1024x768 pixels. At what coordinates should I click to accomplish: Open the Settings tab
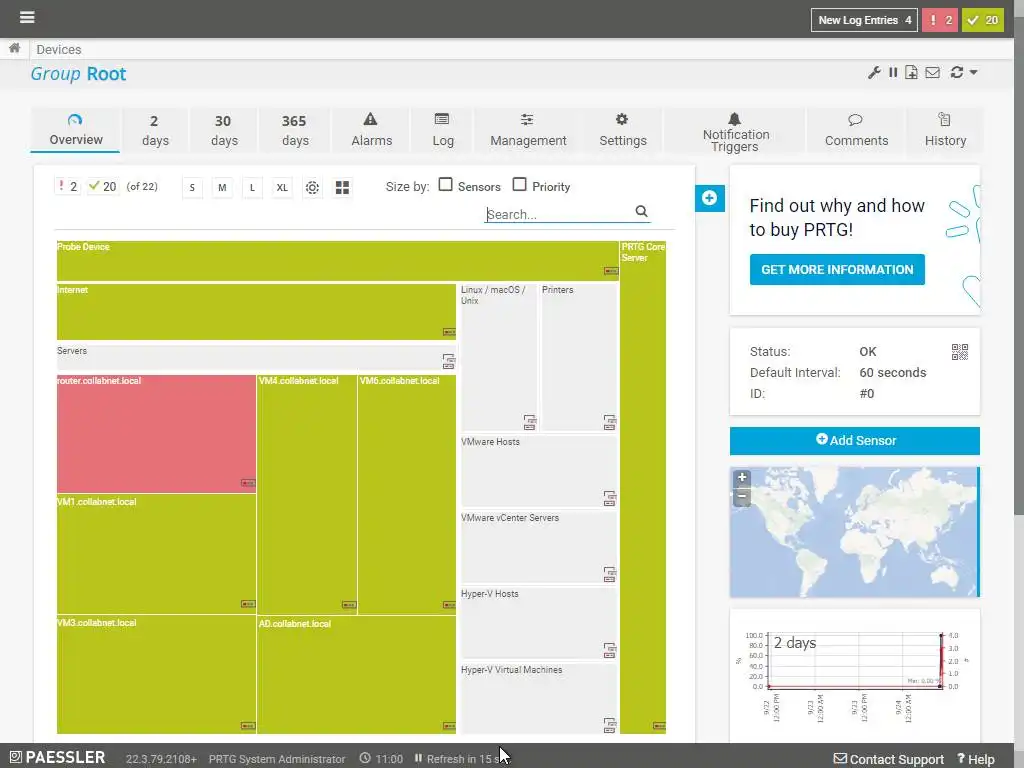point(622,130)
